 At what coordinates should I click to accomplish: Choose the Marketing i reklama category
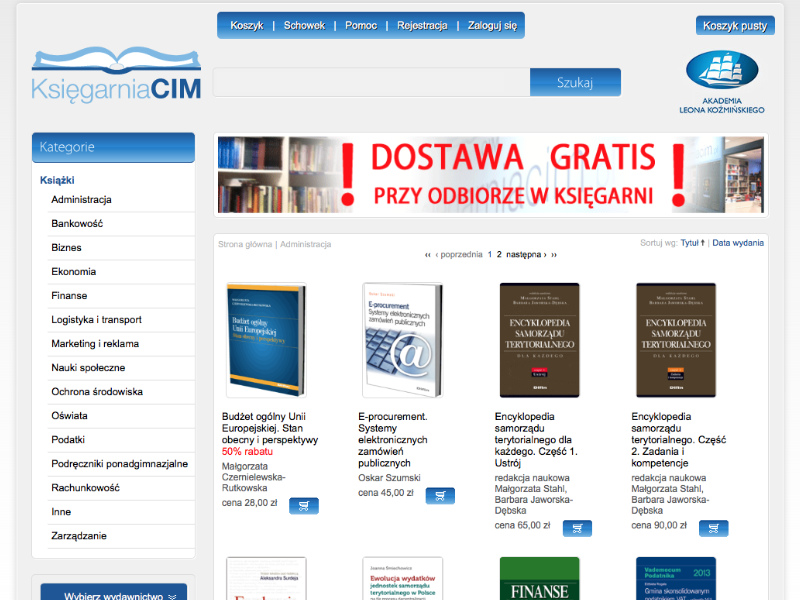click(x=95, y=343)
